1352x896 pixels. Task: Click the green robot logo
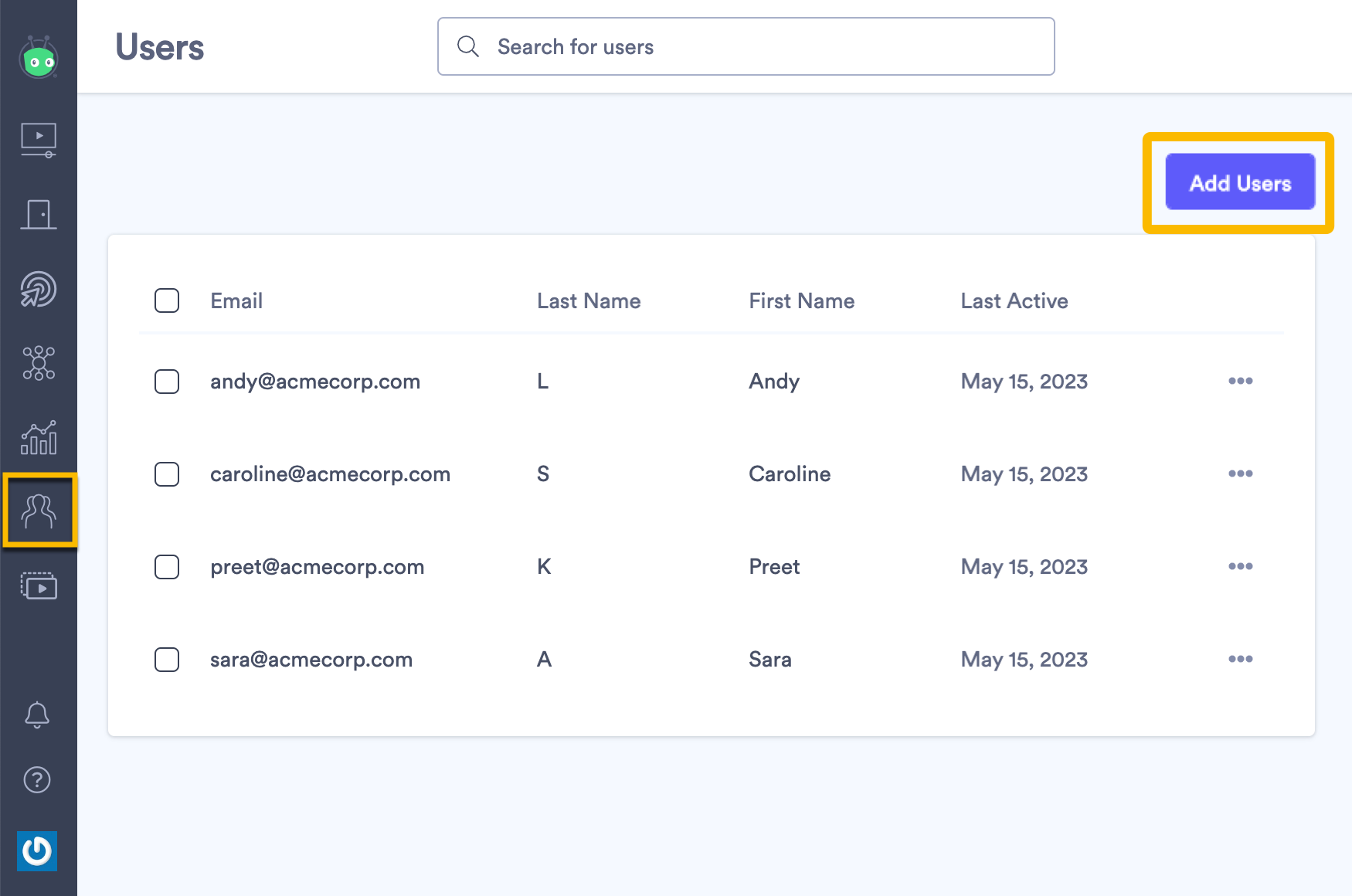coord(39,58)
